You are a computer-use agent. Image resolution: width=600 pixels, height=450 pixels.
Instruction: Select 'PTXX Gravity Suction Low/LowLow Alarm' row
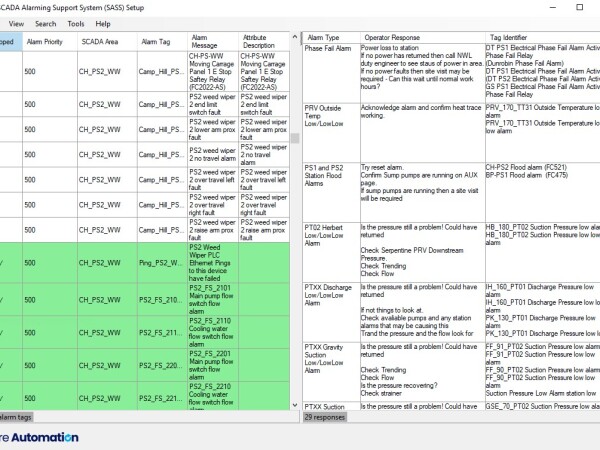click(331, 372)
